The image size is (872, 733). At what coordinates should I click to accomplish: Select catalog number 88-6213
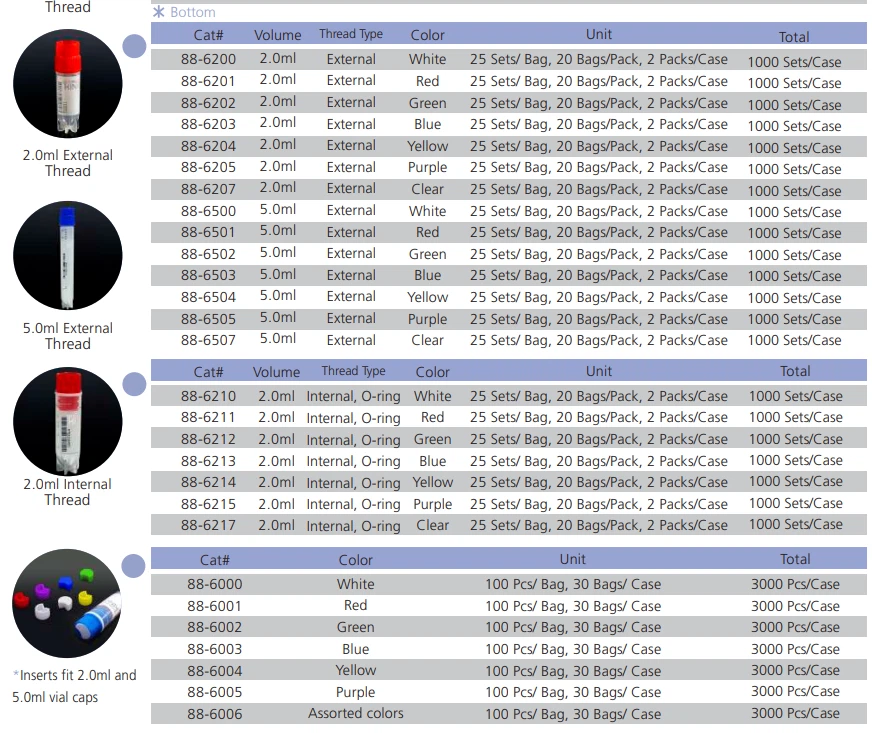pos(208,461)
